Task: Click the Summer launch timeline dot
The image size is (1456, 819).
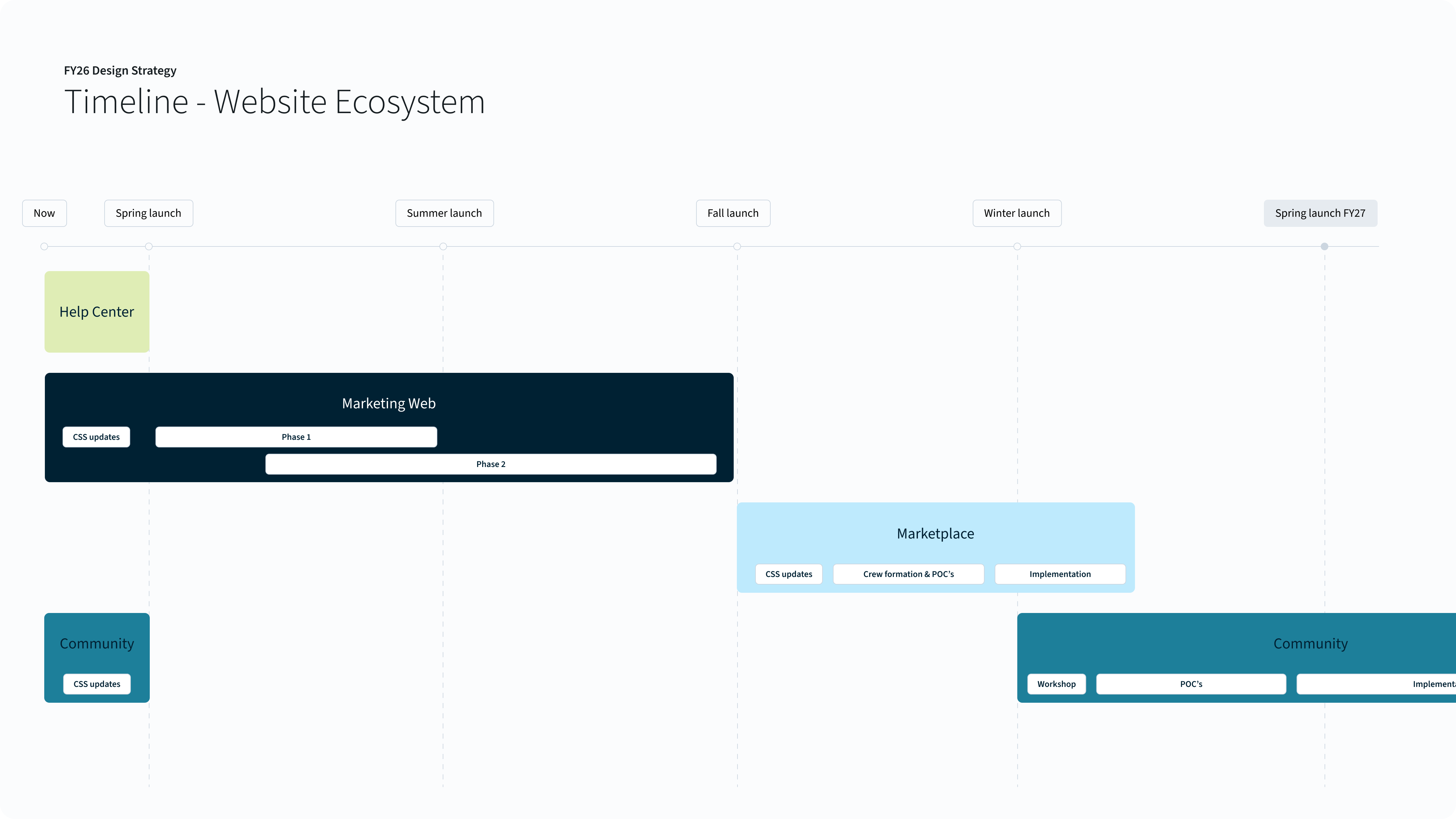Action: pyautogui.click(x=443, y=246)
